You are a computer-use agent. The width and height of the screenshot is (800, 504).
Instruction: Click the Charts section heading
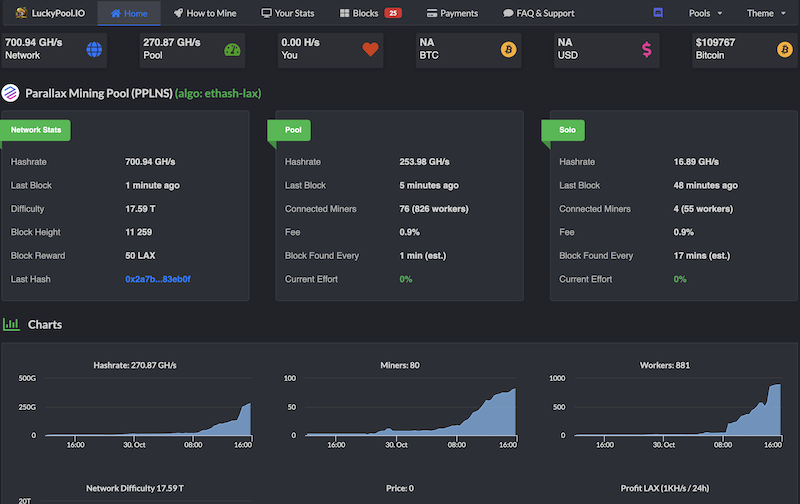point(45,324)
